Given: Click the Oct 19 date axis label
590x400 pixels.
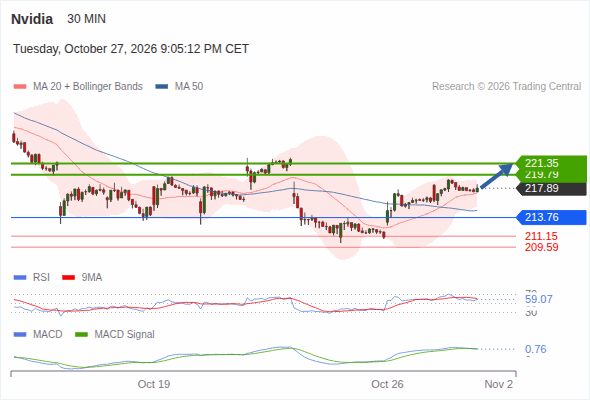Looking at the screenshot, I should pyautogui.click(x=154, y=384).
